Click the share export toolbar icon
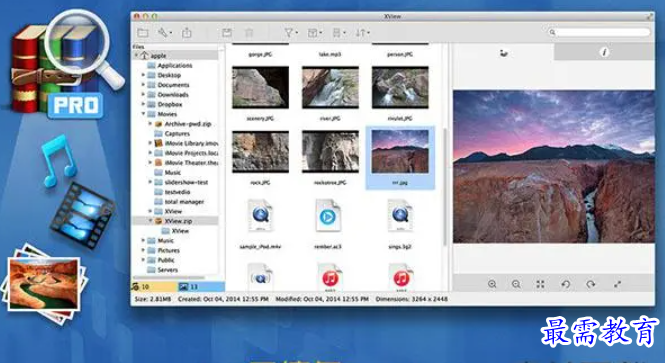The width and height of the screenshot is (665, 363). tap(187, 33)
